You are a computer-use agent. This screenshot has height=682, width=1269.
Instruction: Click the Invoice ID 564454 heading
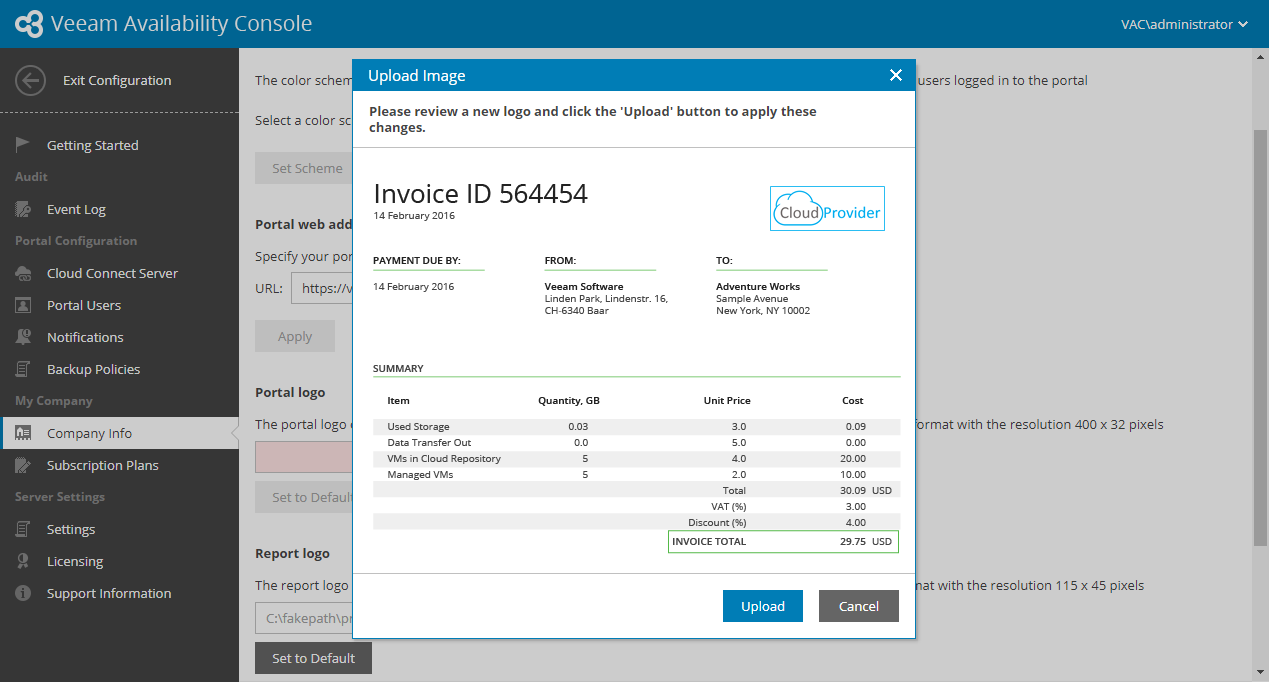point(481,193)
